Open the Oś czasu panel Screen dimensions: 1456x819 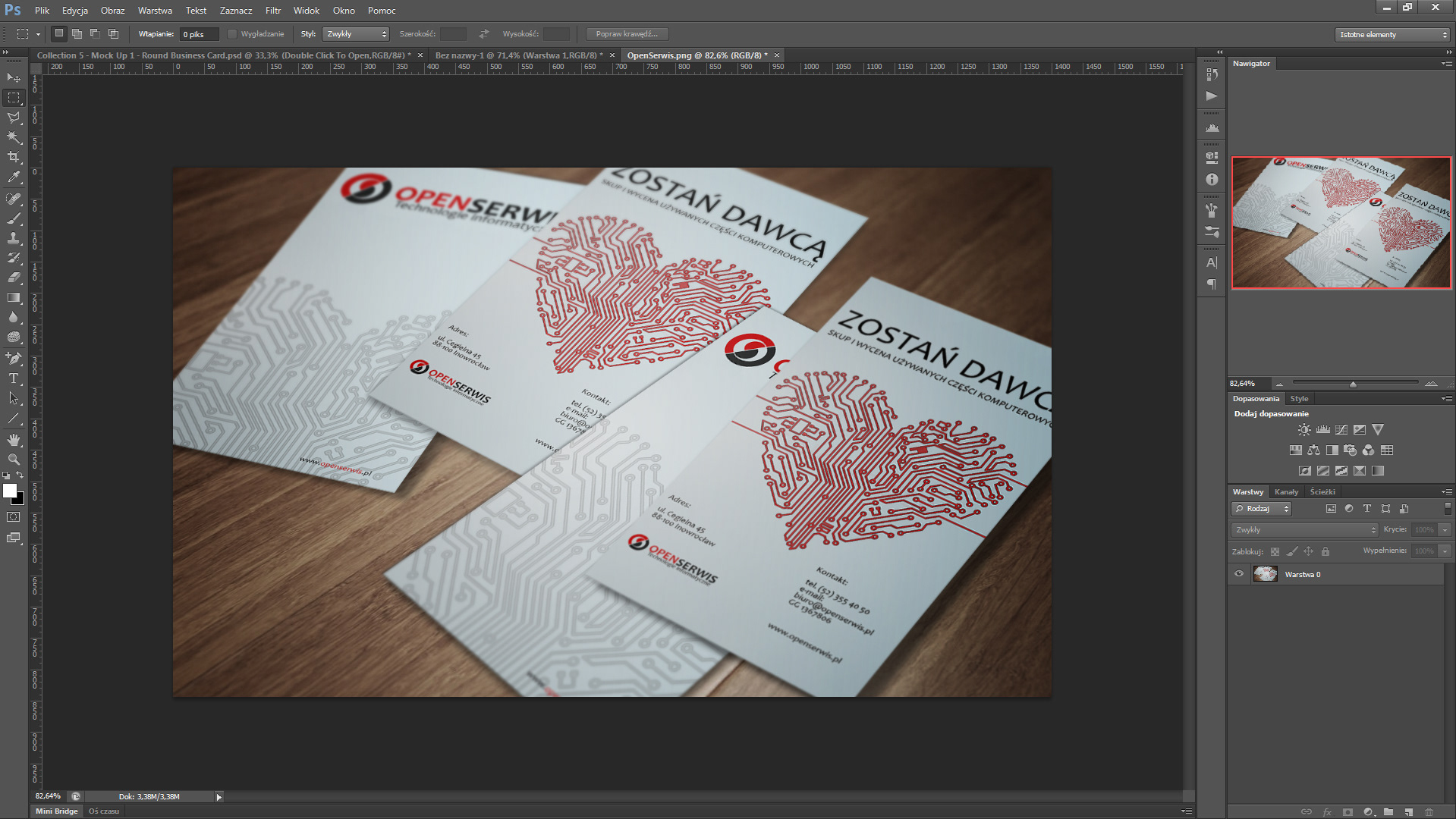[104, 811]
